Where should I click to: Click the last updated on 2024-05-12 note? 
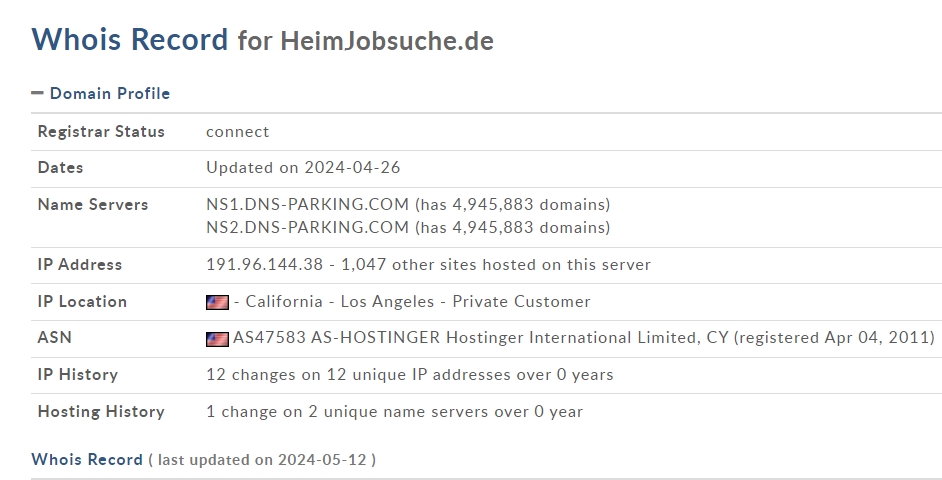tap(262, 460)
